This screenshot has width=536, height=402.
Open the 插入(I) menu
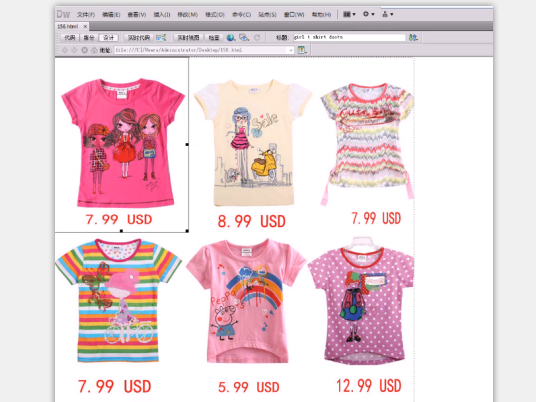pyautogui.click(x=162, y=15)
